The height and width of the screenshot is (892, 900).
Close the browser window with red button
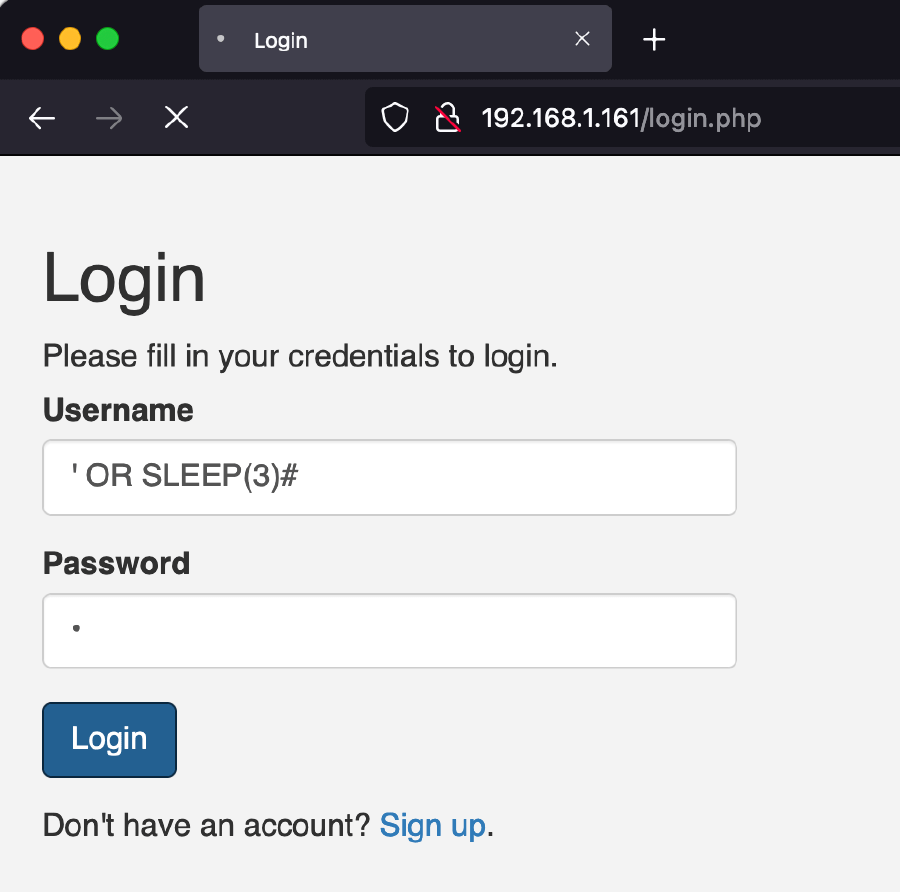pyautogui.click(x=33, y=39)
